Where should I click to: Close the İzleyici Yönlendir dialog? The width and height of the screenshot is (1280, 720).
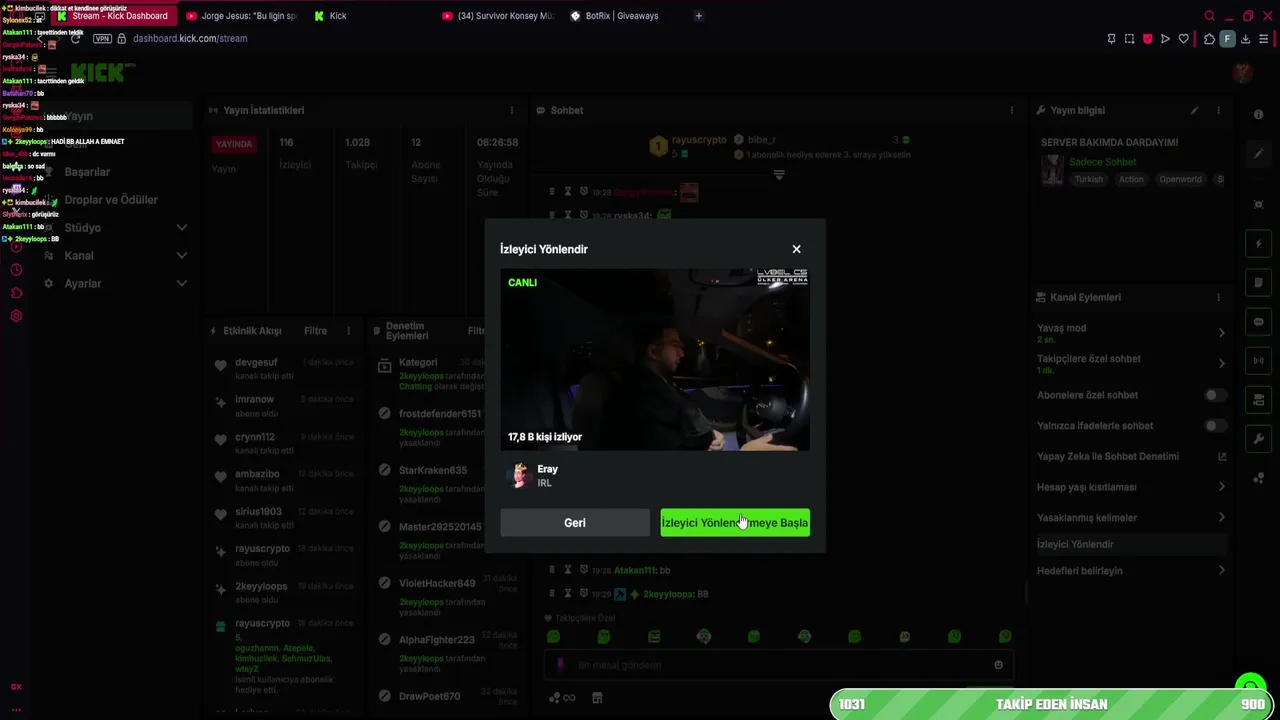[x=796, y=249]
